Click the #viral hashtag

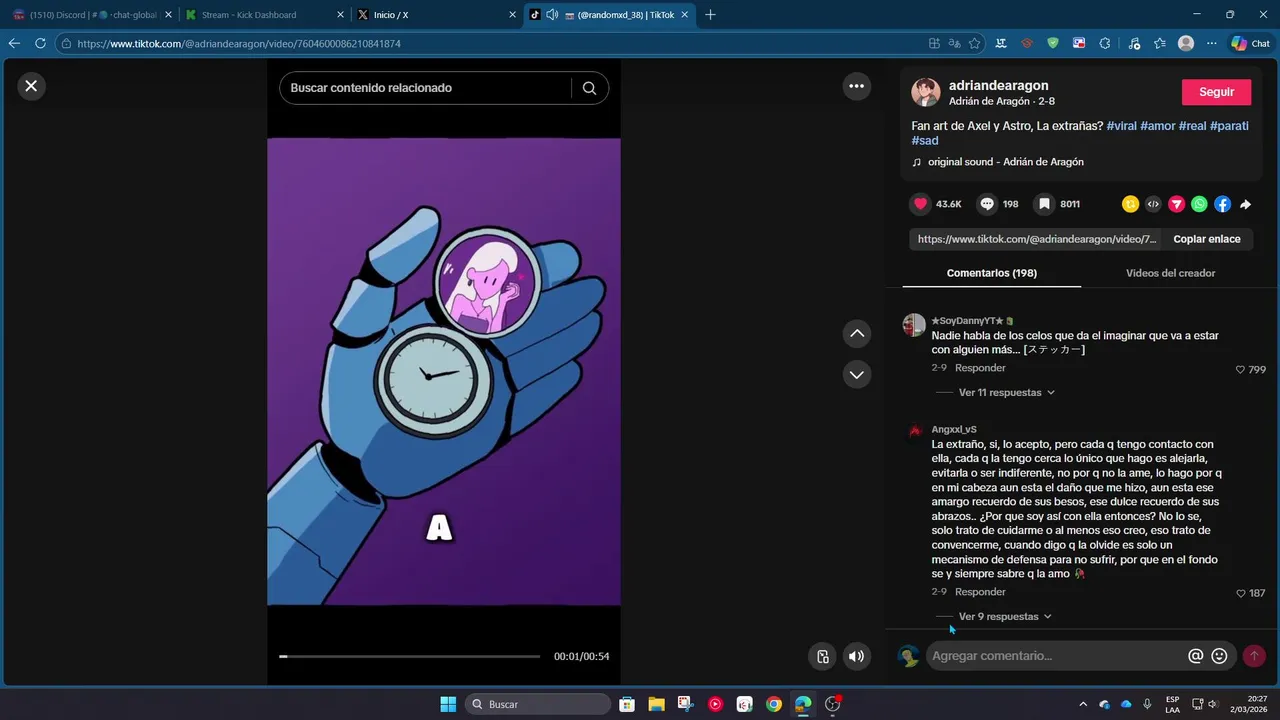pyautogui.click(x=1121, y=126)
